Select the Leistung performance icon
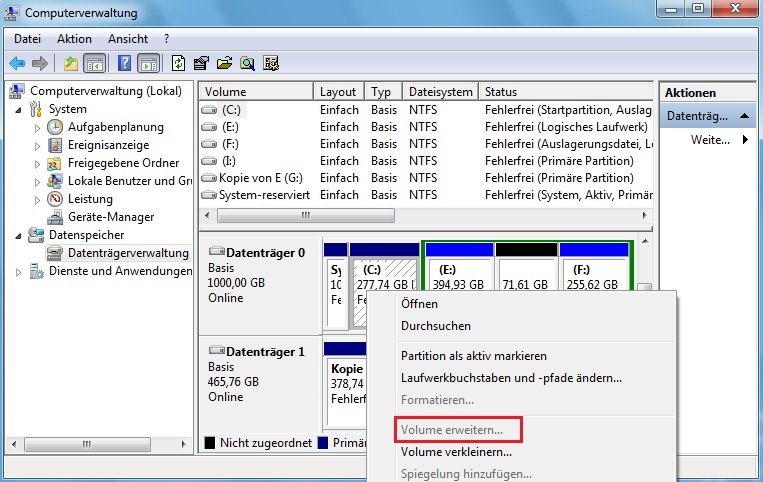The width and height of the screenshot is (763, 482). [x=55, y=199]
